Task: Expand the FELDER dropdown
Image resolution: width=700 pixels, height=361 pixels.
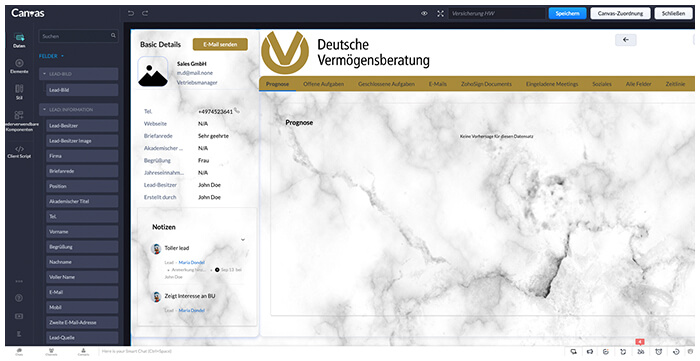Action: coord(51,56)
